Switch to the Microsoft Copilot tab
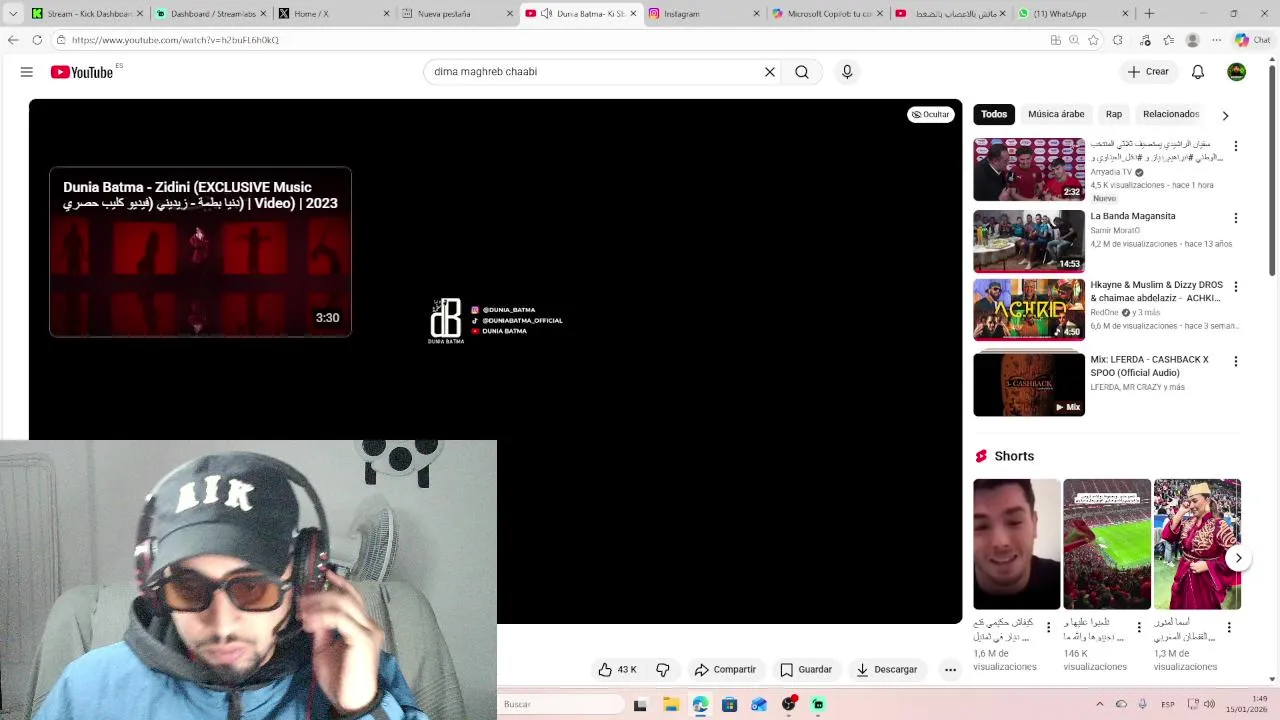Viewport: 1280px width, 720px height. pos(827,14)
